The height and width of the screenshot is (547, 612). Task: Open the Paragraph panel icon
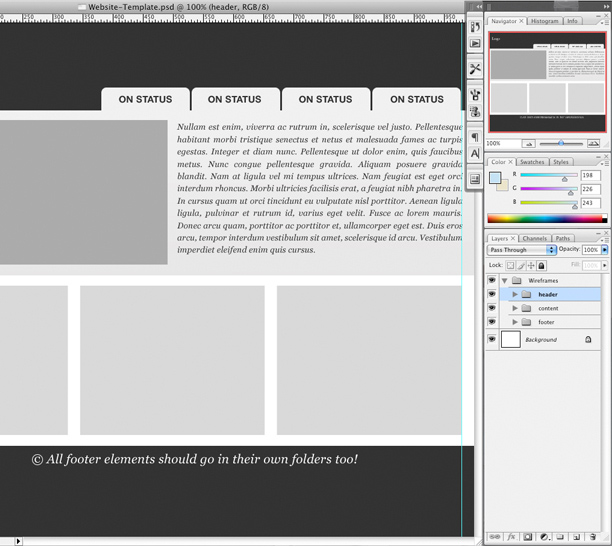[x=475, y=137]
